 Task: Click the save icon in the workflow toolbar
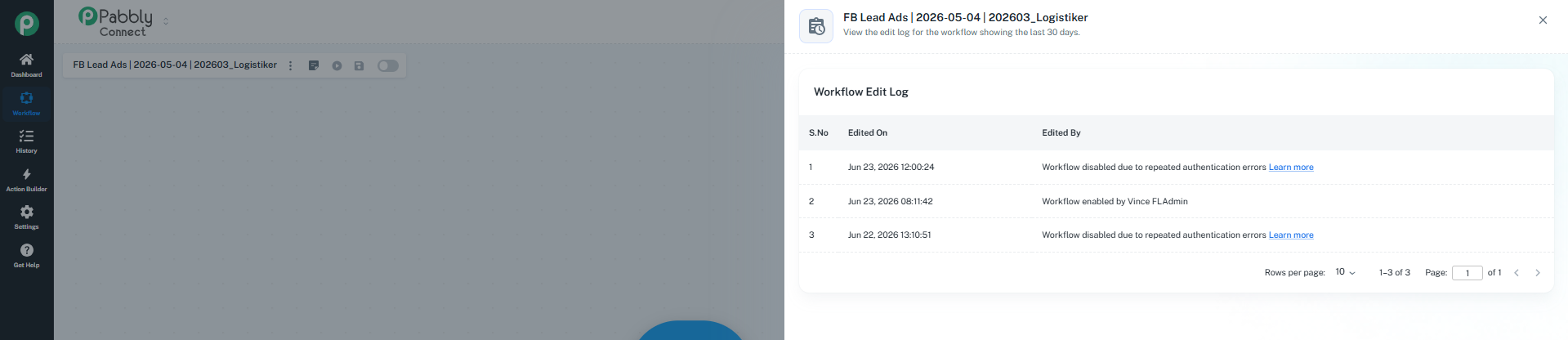tap(359, 65)
